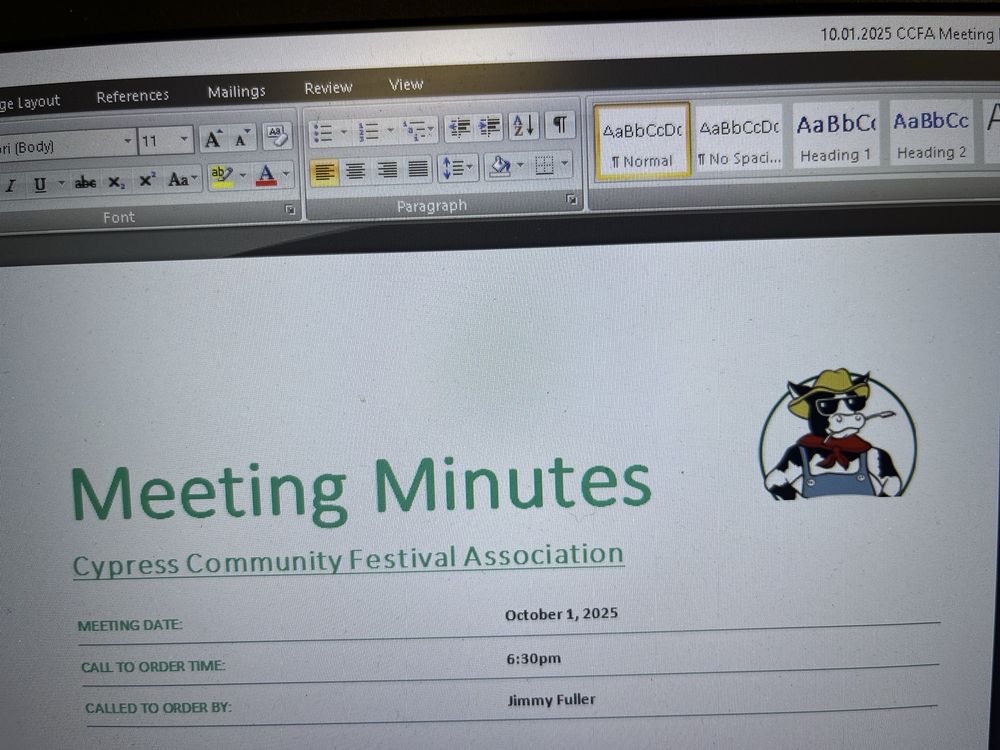Click the Increase Indent icon
This screenshot has width=1000, height=750.
tap(489, 127)
